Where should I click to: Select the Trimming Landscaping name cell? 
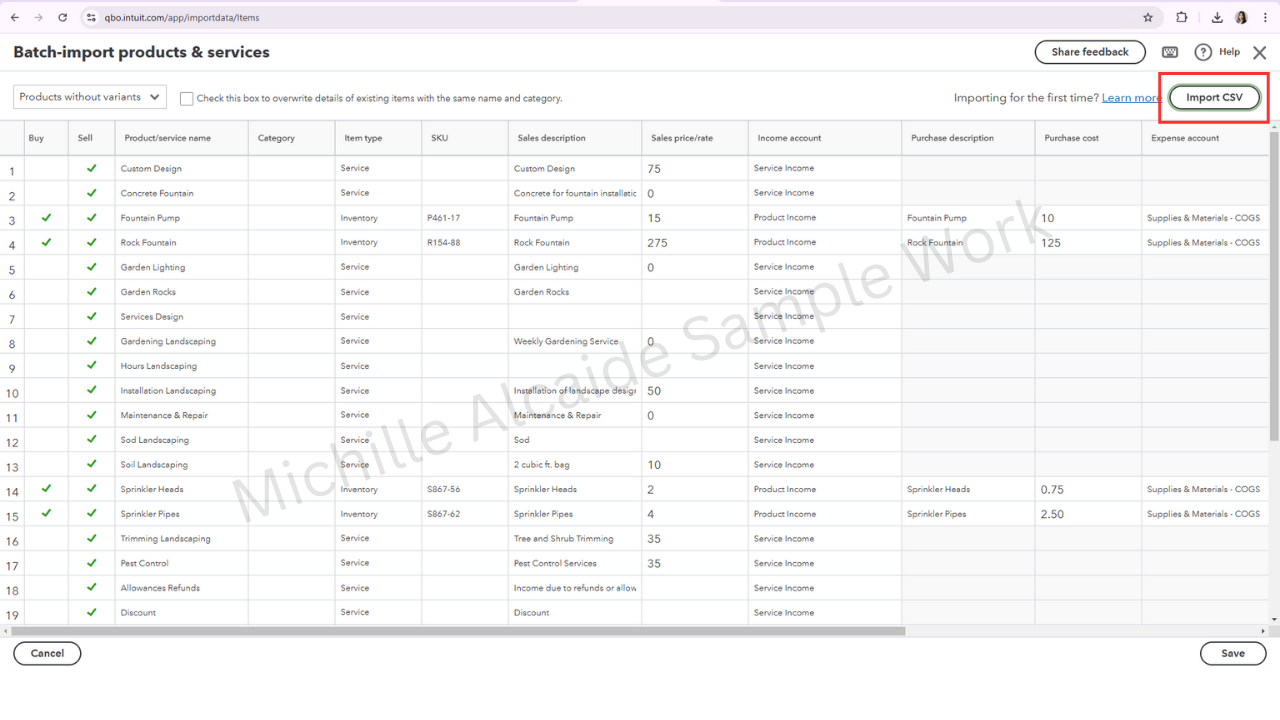coord(182,538)
